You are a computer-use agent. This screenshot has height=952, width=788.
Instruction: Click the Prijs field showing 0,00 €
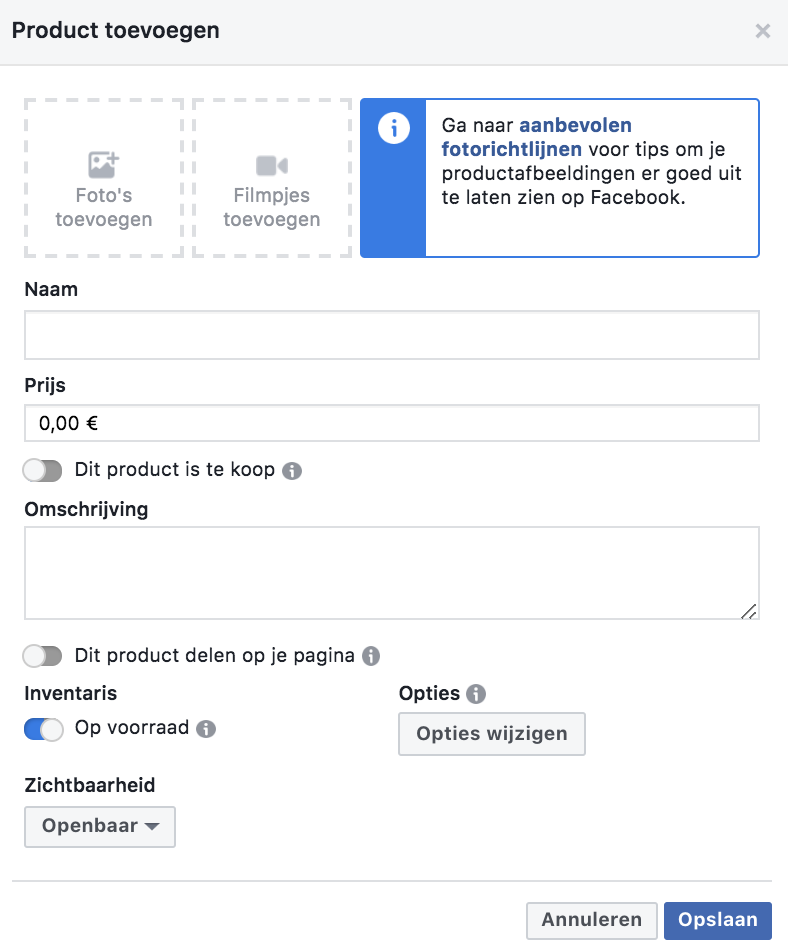point(390,422)
